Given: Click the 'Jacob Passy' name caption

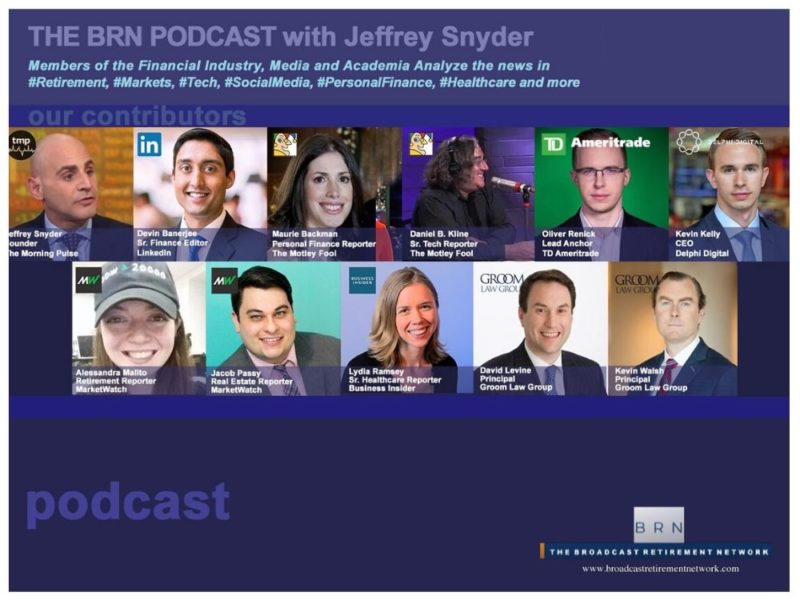Looking at the screenshot, I should point(236,373).
